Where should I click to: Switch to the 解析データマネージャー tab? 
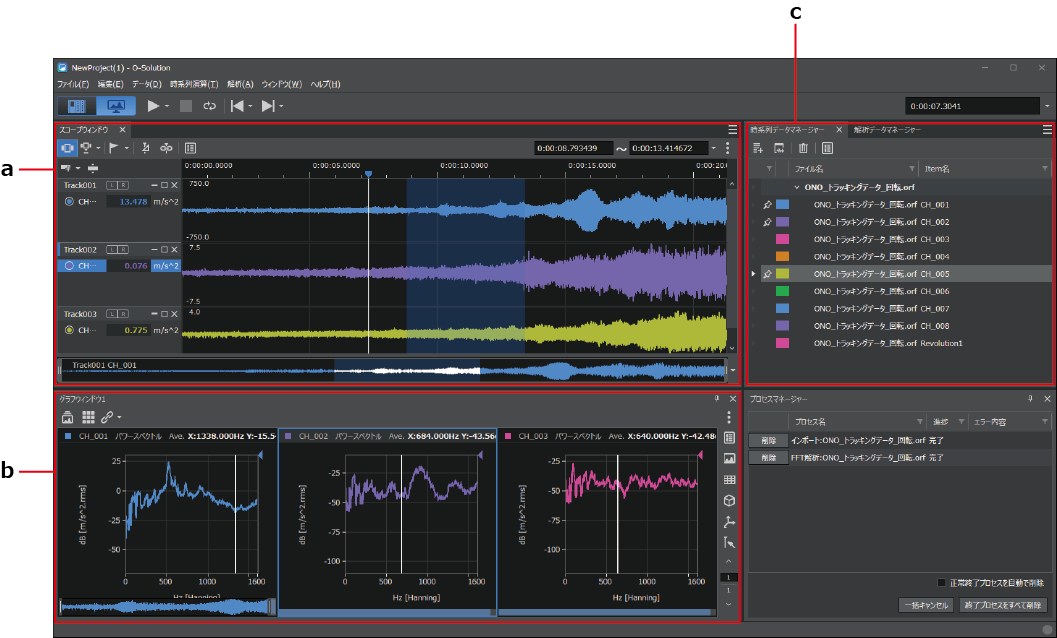[887, 130]
